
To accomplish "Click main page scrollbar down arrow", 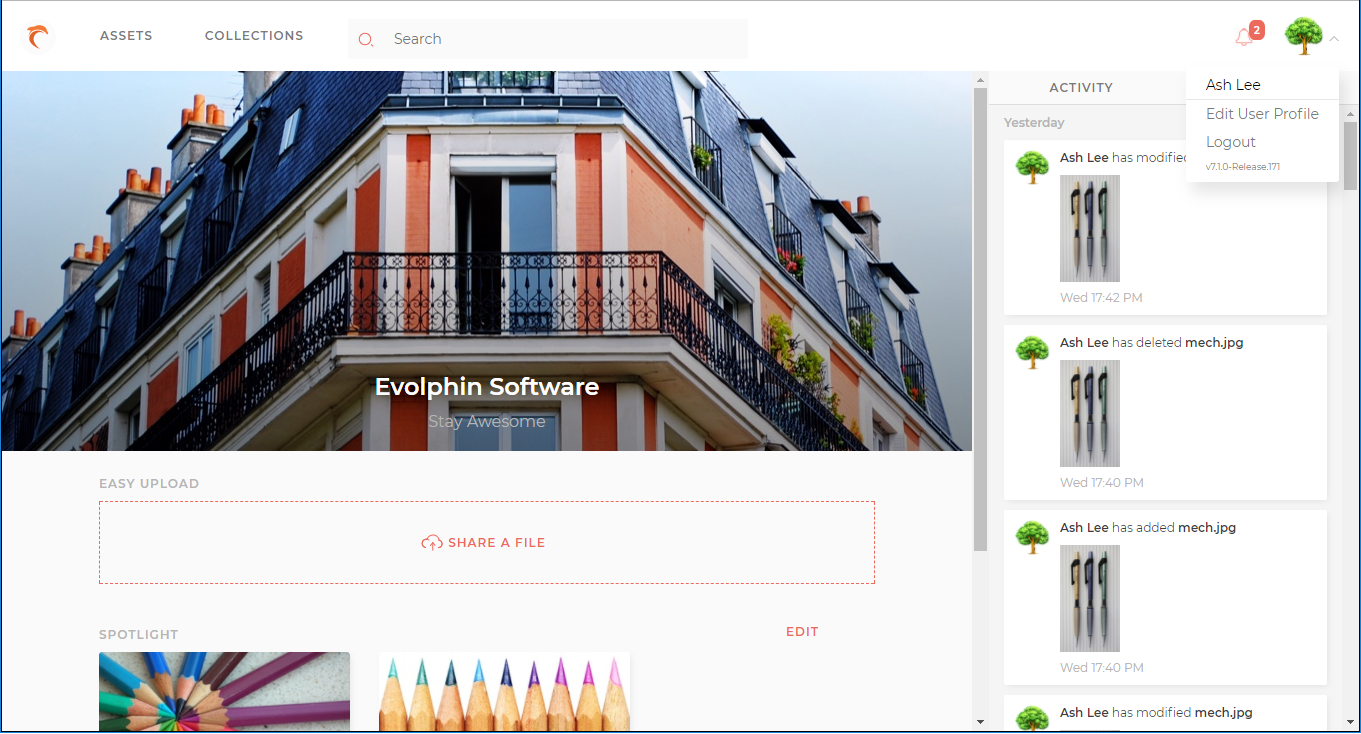I will pyautogui.click(x=980, y=722).
